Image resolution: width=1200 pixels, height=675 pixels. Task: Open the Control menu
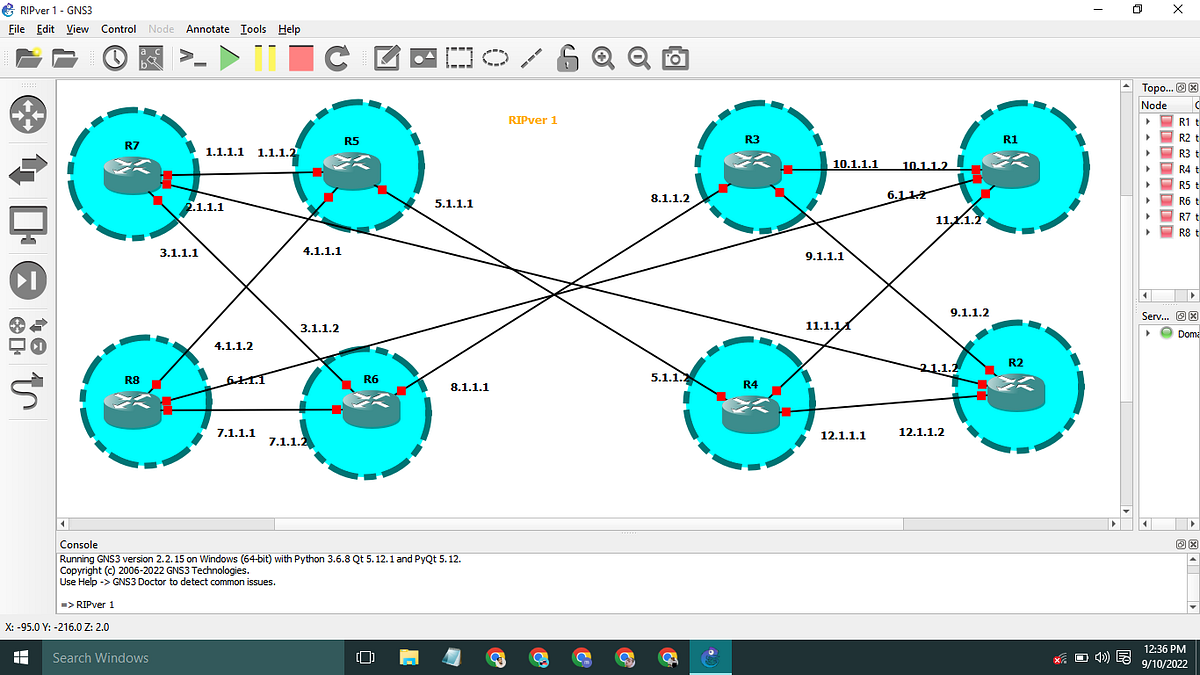[x=118, y=29]
